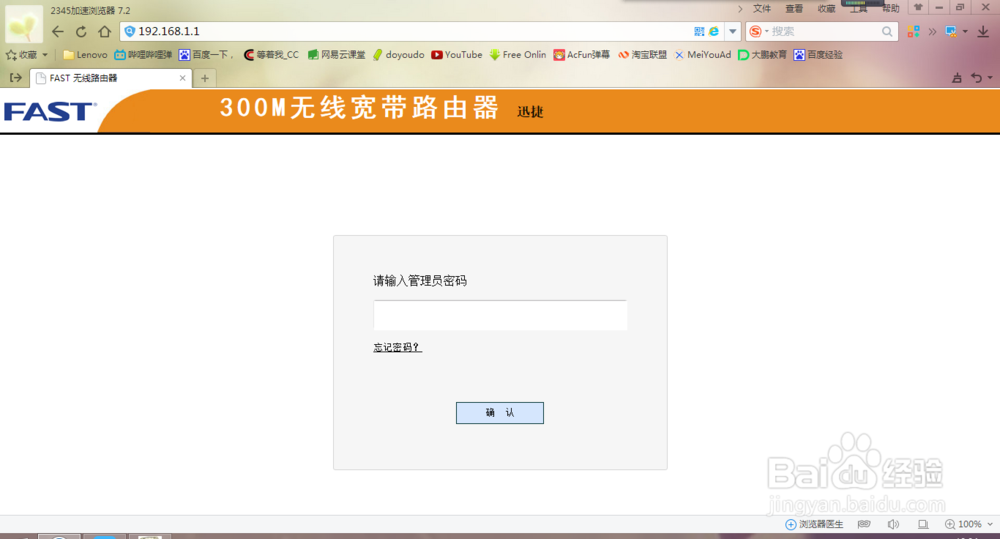Click the browser avatar sprout image

click(x=24, y=24)
